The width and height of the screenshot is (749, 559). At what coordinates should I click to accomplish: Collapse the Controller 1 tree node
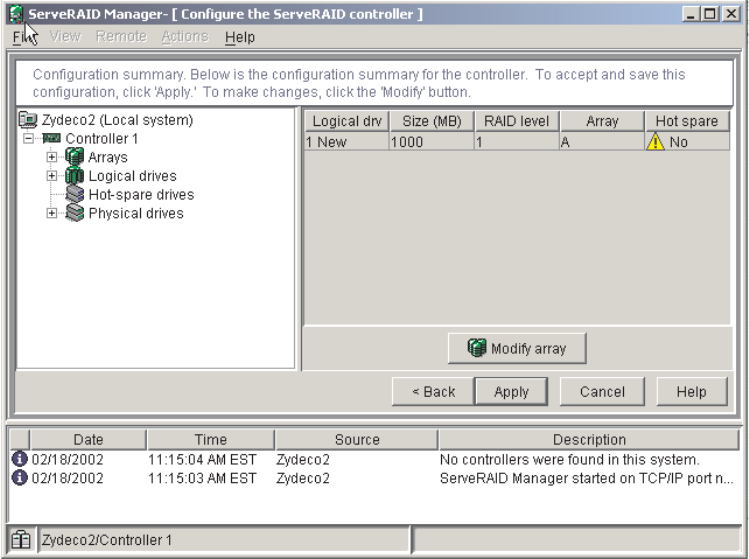pyautogui.click(x=29, y=139)
